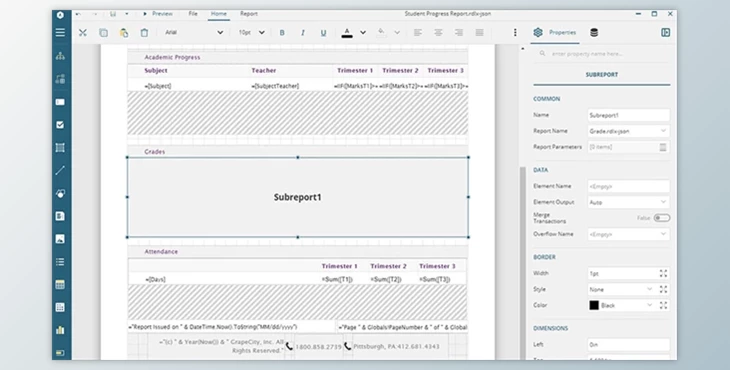Click the property name search field

coord(603,54)
